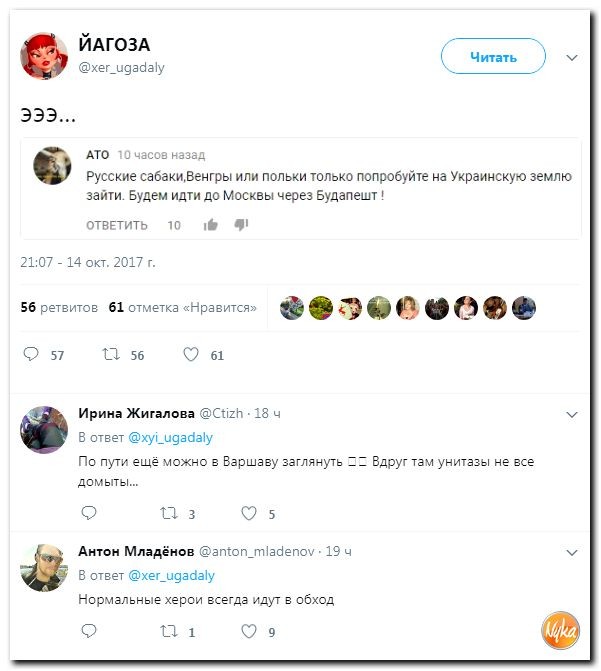Thumbs up the quoted АТО comment

pyautogui.click(x=211, y=225)
